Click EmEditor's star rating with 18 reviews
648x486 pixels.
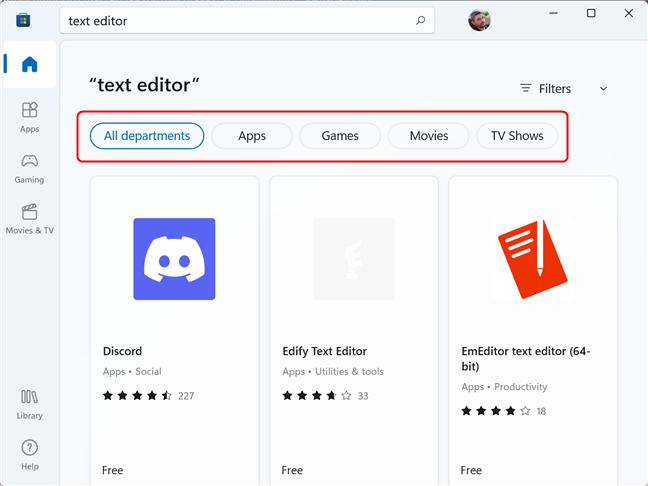pyautogui.click(x=503, y=411)
